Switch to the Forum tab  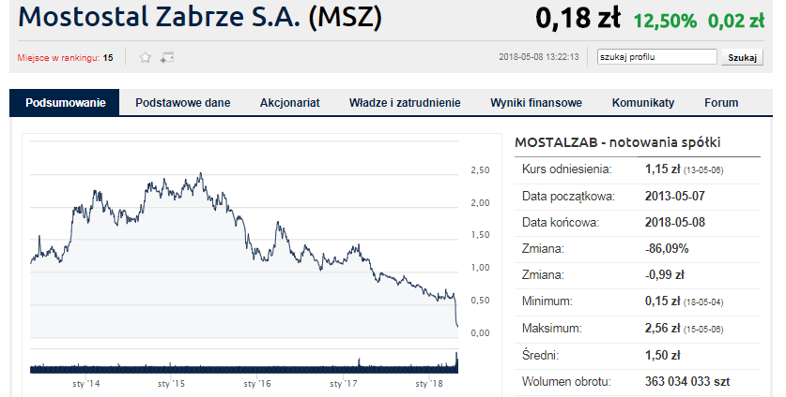[721, 103]
